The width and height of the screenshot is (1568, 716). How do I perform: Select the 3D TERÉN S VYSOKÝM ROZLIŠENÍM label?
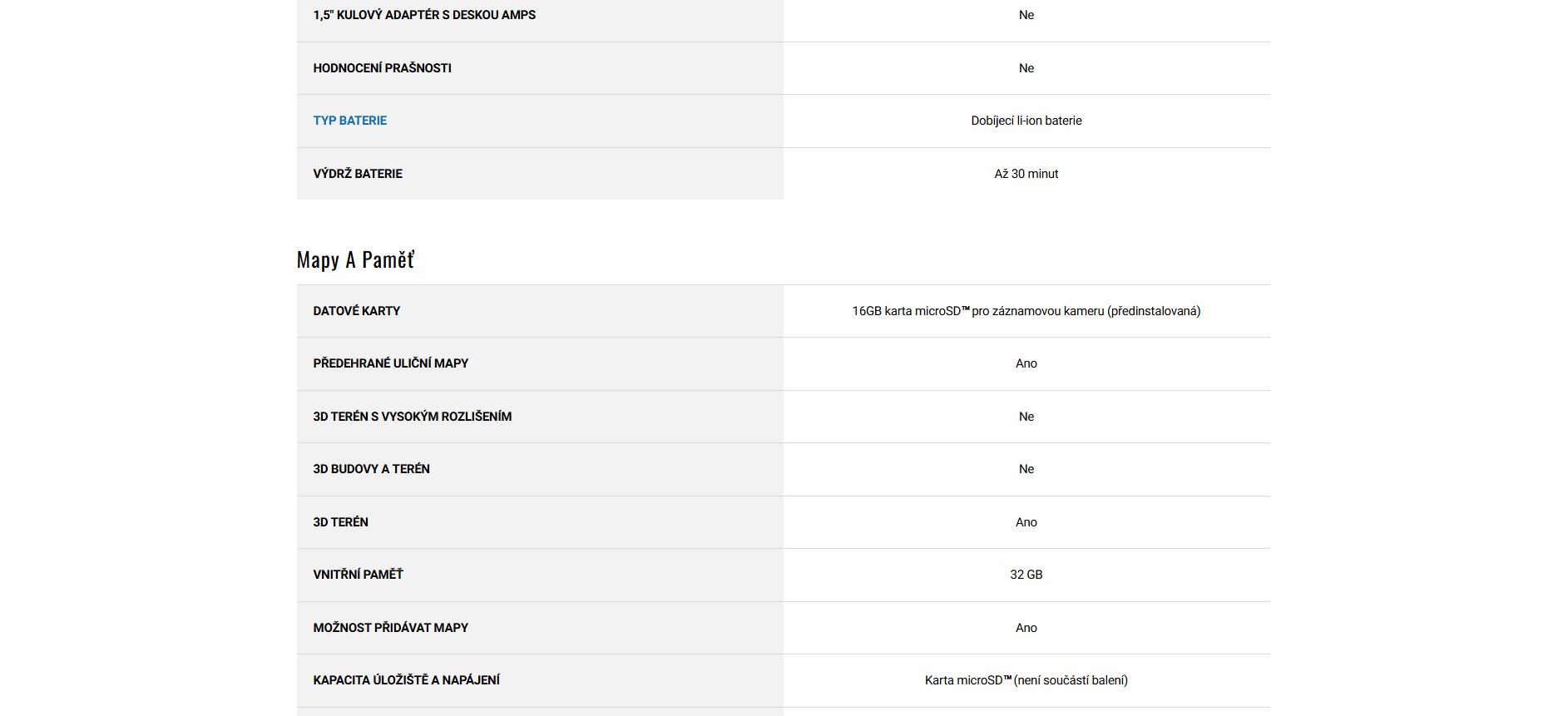click(x=412, y=417)
